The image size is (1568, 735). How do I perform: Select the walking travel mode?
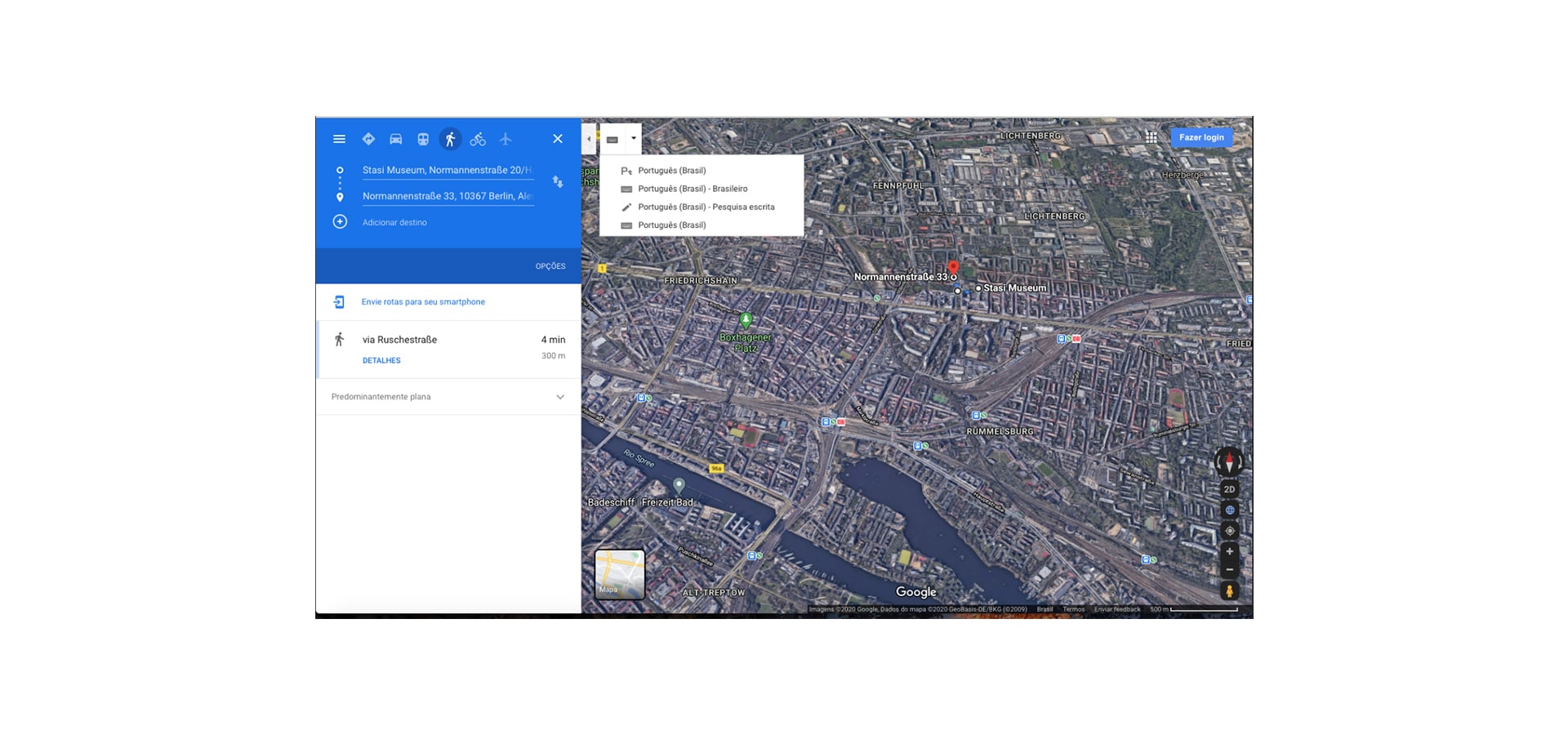[450, 139]
